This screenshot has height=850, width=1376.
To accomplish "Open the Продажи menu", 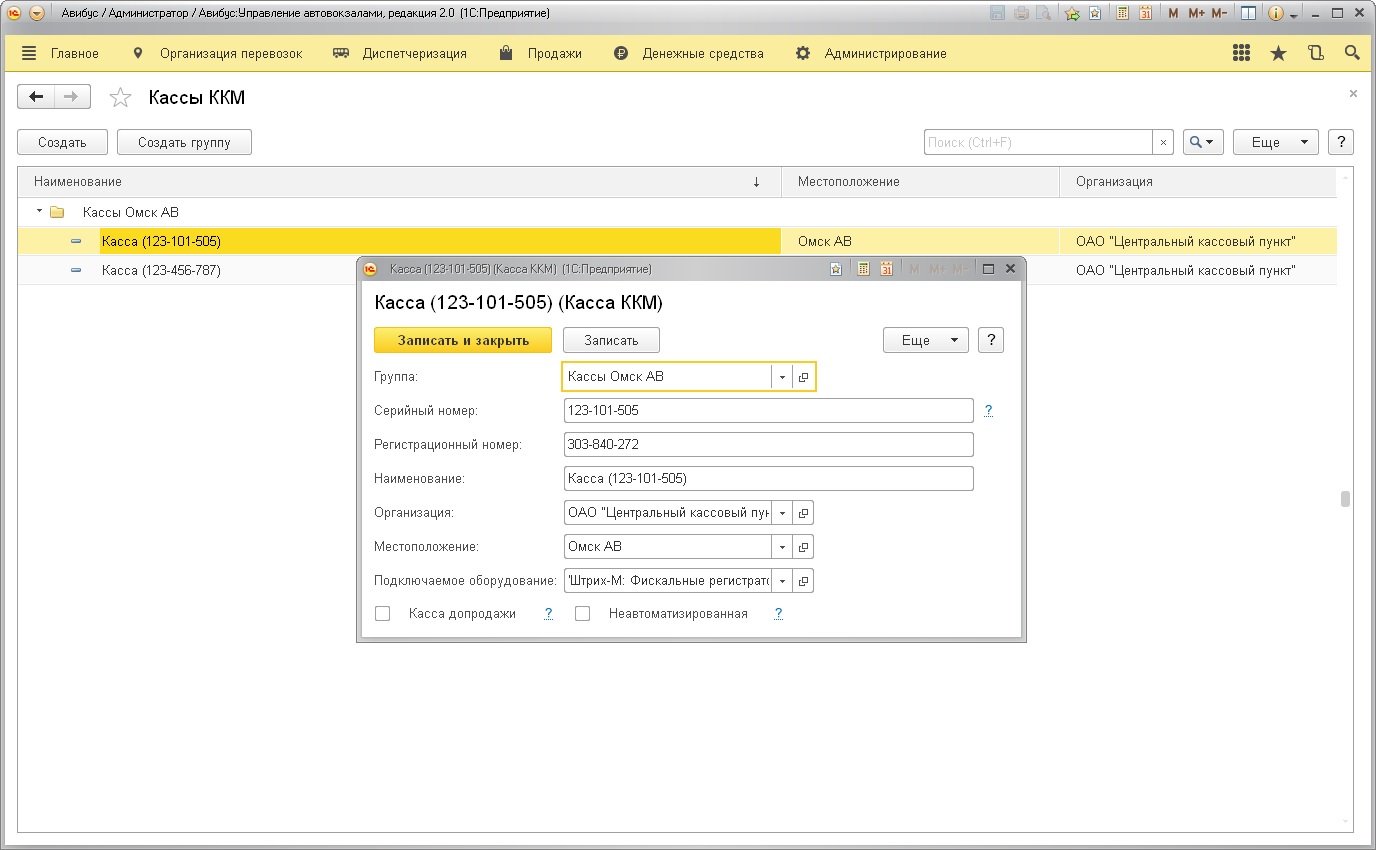I will 541,54.
